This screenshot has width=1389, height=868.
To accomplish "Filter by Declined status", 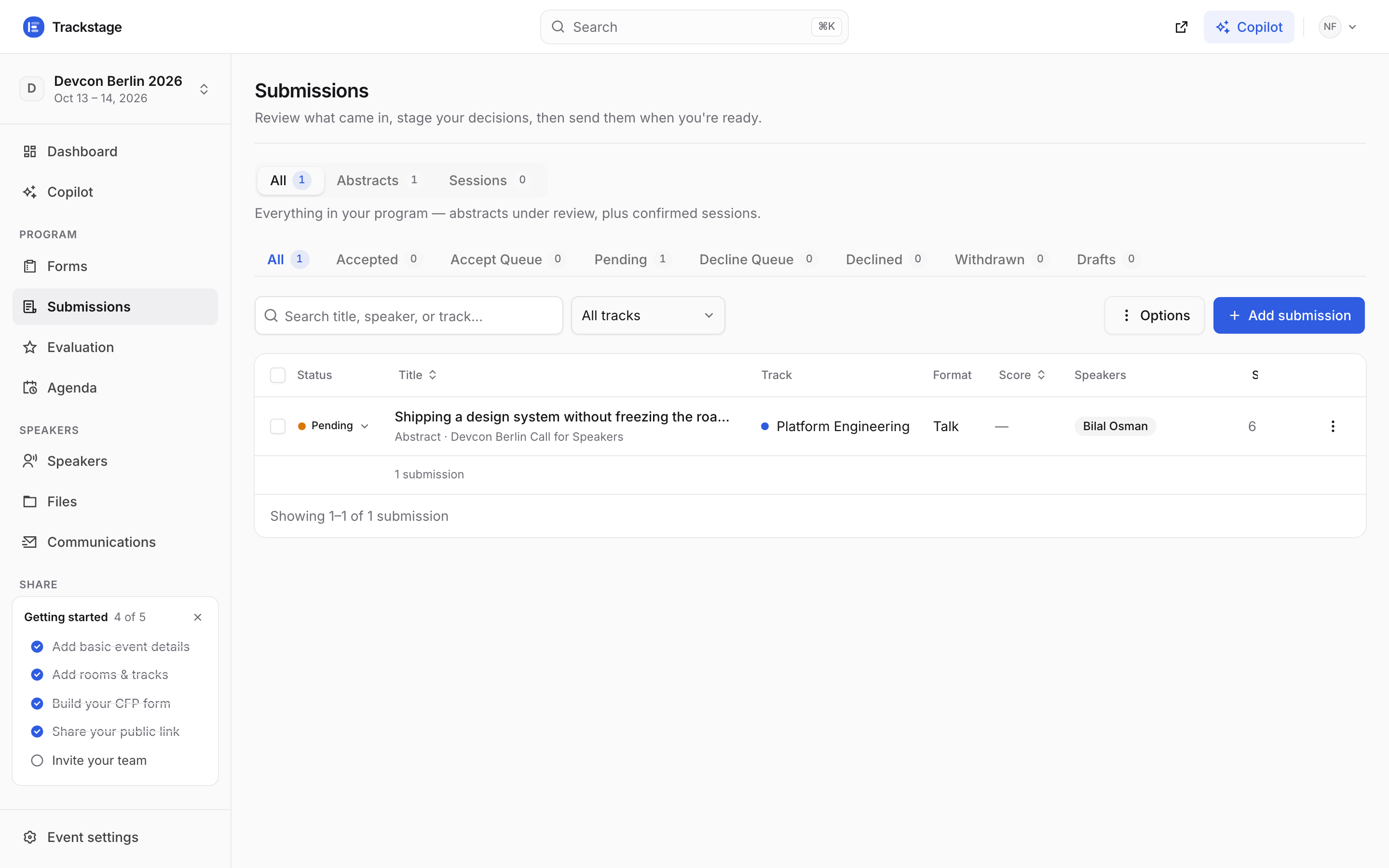I will point(885,259).
